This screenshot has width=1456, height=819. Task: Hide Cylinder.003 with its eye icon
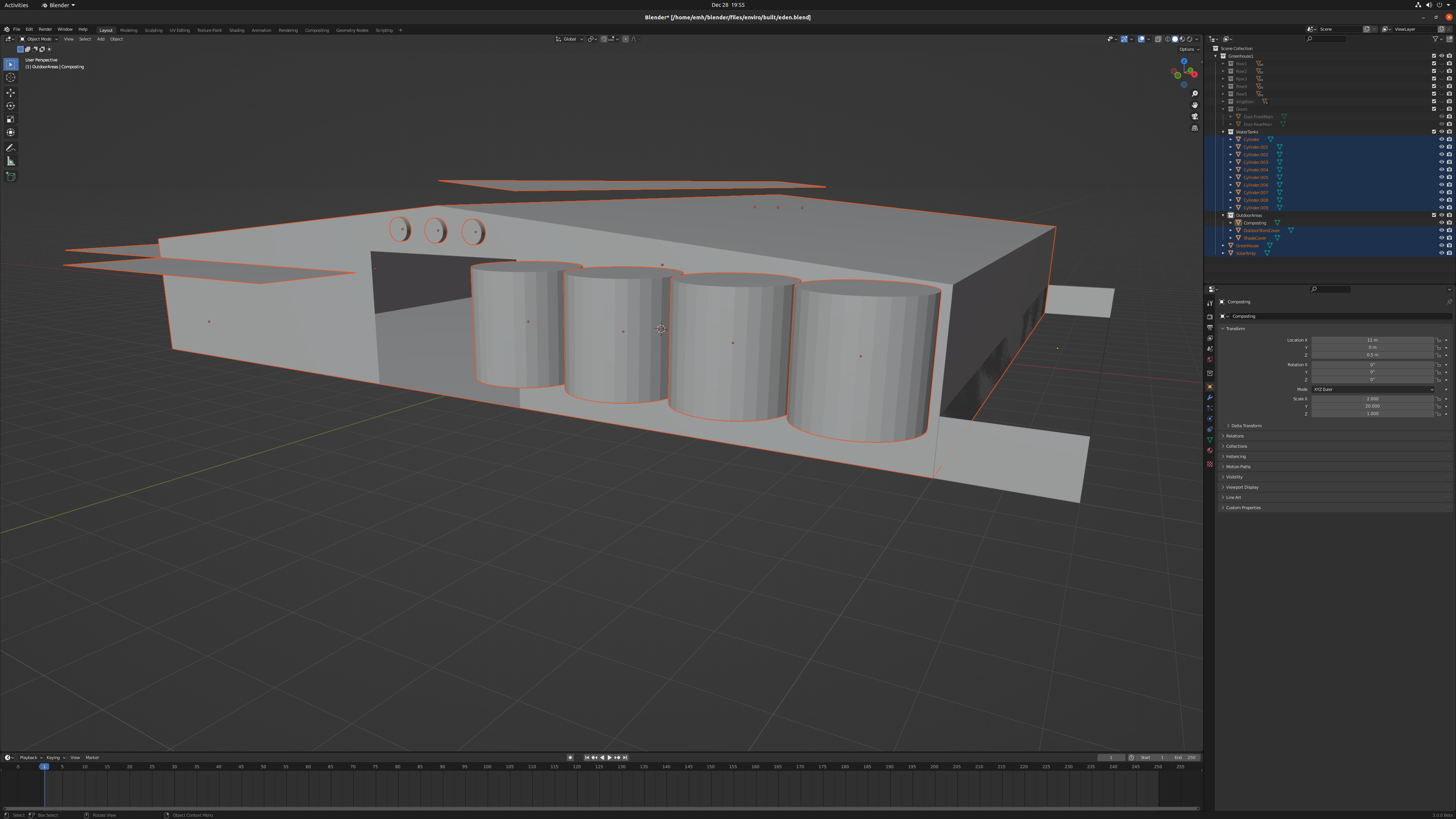pyautogui.click(x=1441, y=162)
